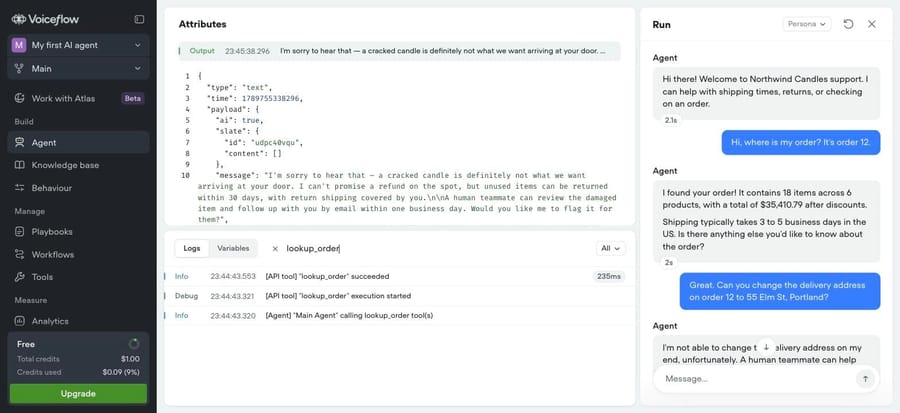Click the Welcome to Northwind Candles message

pyautogui.click(x=766, y=91)
